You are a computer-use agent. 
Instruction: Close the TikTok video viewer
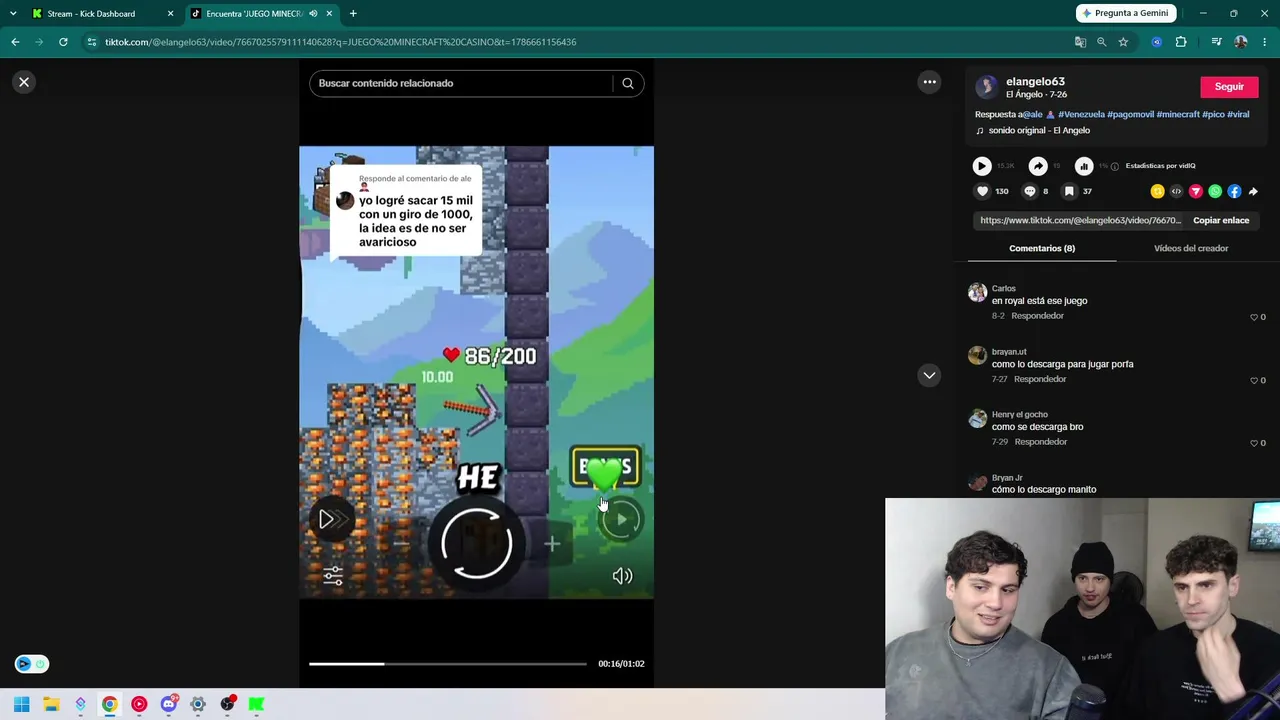point(24,82)
